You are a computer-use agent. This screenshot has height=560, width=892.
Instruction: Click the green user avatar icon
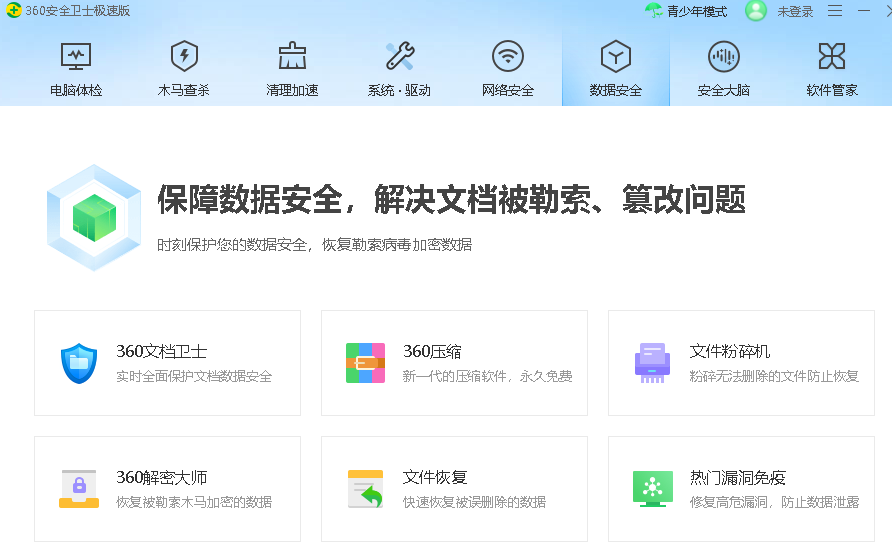[x=755, y=10]
